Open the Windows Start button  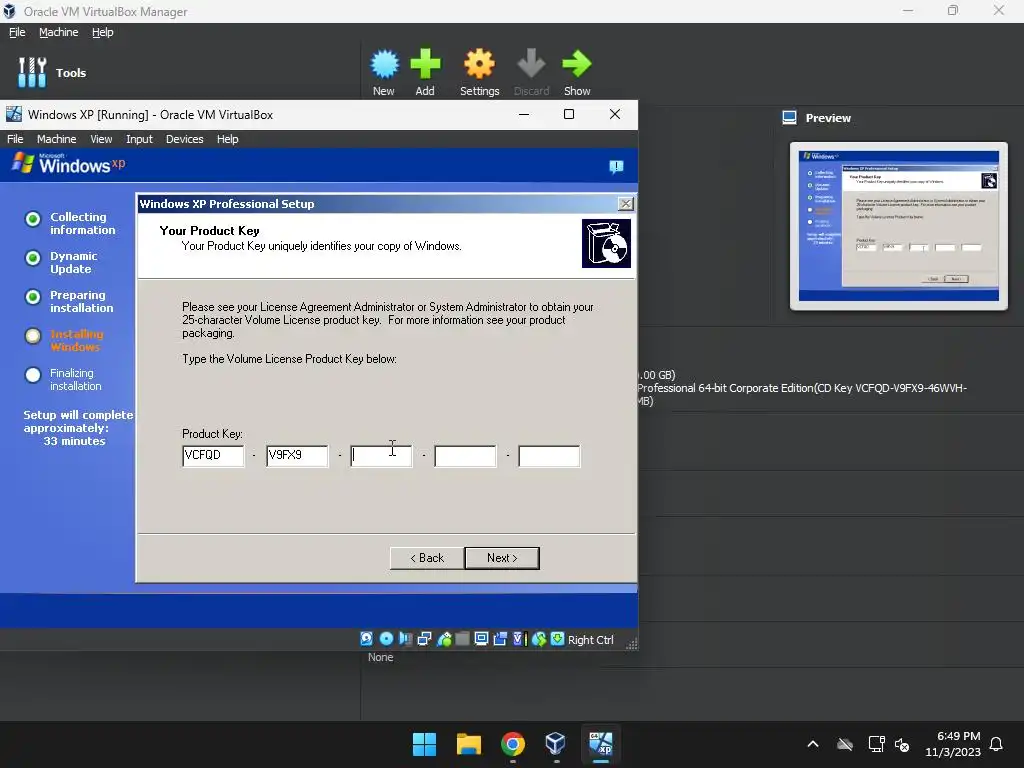coord(424,744)
